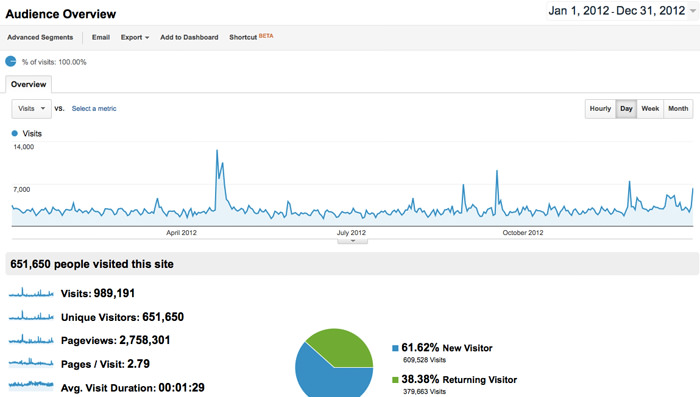Screen dimensions: 700x397
Task: Open the date range dropdown Jan 1 - Dec 31, 2012
Action: click(x=621, y=11)
